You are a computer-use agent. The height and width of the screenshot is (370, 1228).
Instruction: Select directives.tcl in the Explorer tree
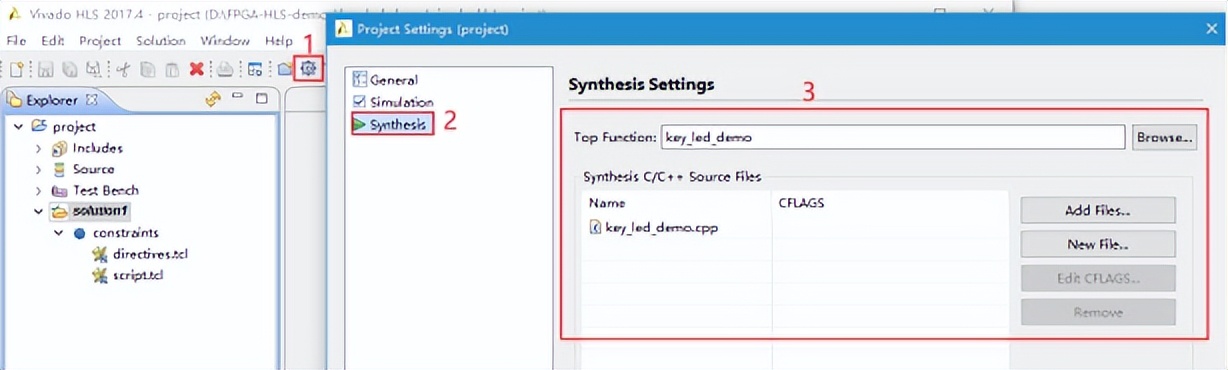click(151, 254)
